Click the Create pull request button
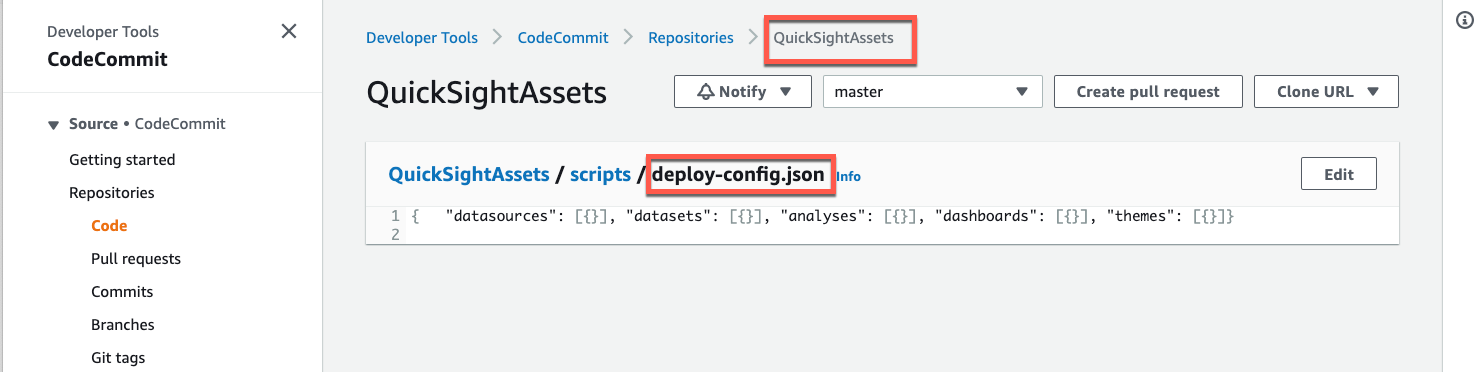Viewport: 1483px width, 372px height. click(1148, 91)
